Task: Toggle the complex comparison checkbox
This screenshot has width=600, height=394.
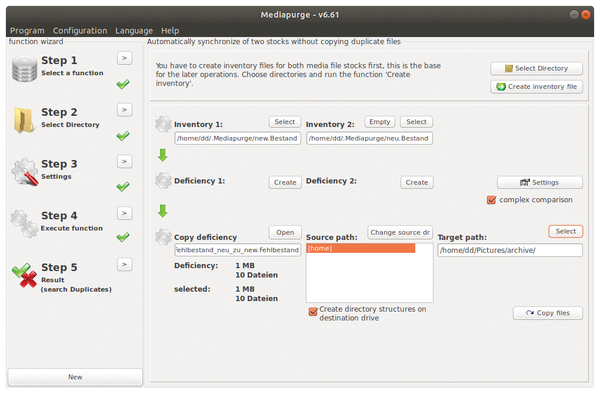Action: point(491,200)
